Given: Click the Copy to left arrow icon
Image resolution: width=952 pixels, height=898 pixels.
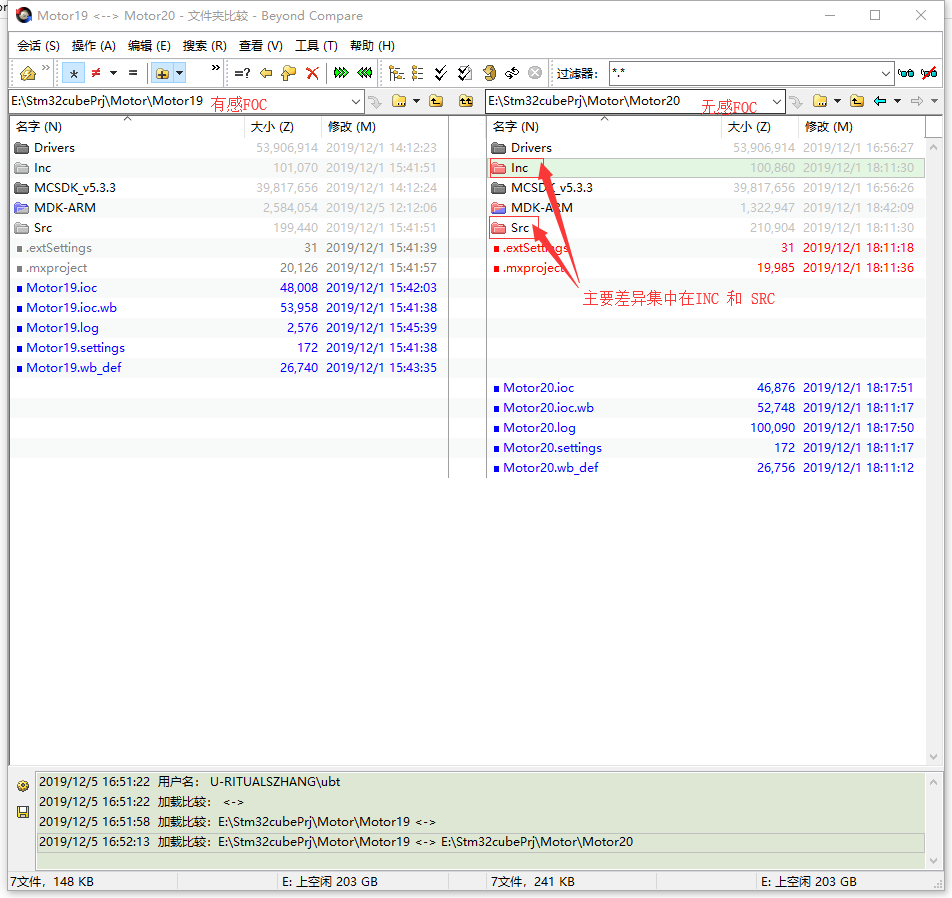Looking at the screenshot, I should click(266, 73).
